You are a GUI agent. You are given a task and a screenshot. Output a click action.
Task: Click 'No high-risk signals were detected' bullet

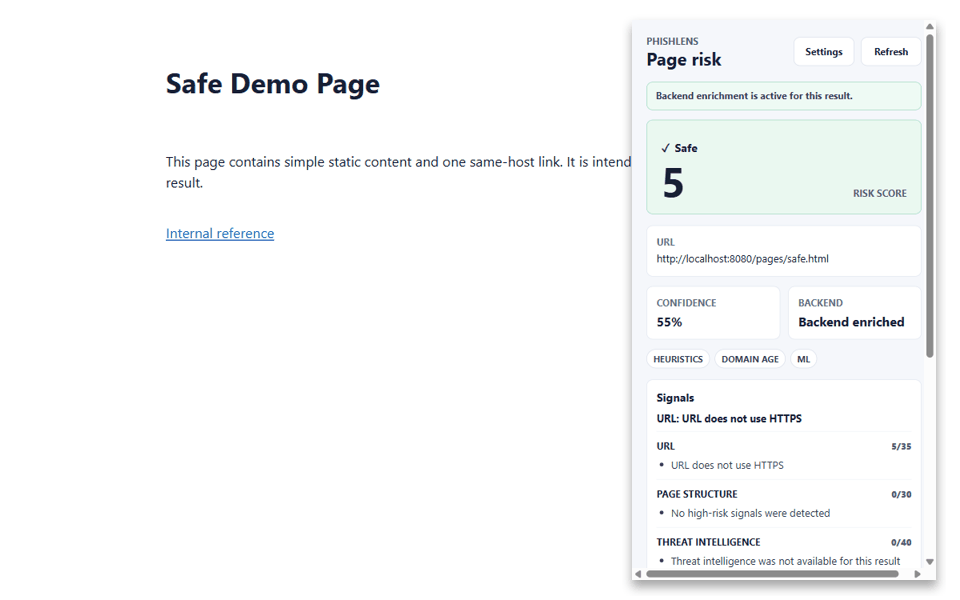click(x=750, y=513)
